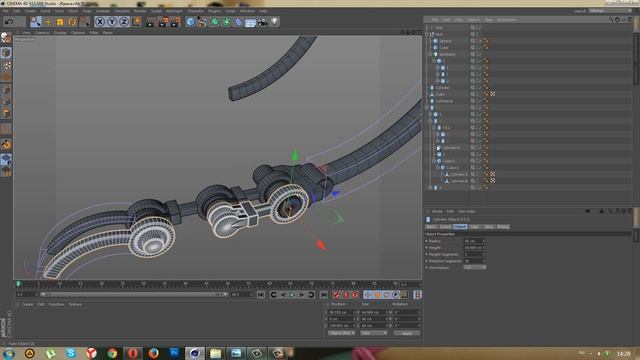Image resolution: width=640 pixels, height=360 pixels.
Task: Click the Record Active Objects button
Action: pyautogui.click(x=336, y=294)
